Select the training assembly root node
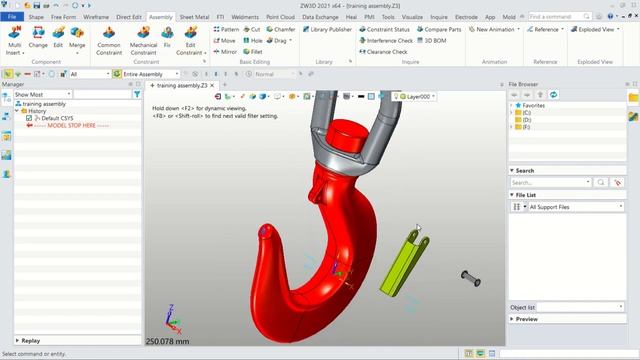Viewport: 640px width, 360px height. click(x=40, y=104)
